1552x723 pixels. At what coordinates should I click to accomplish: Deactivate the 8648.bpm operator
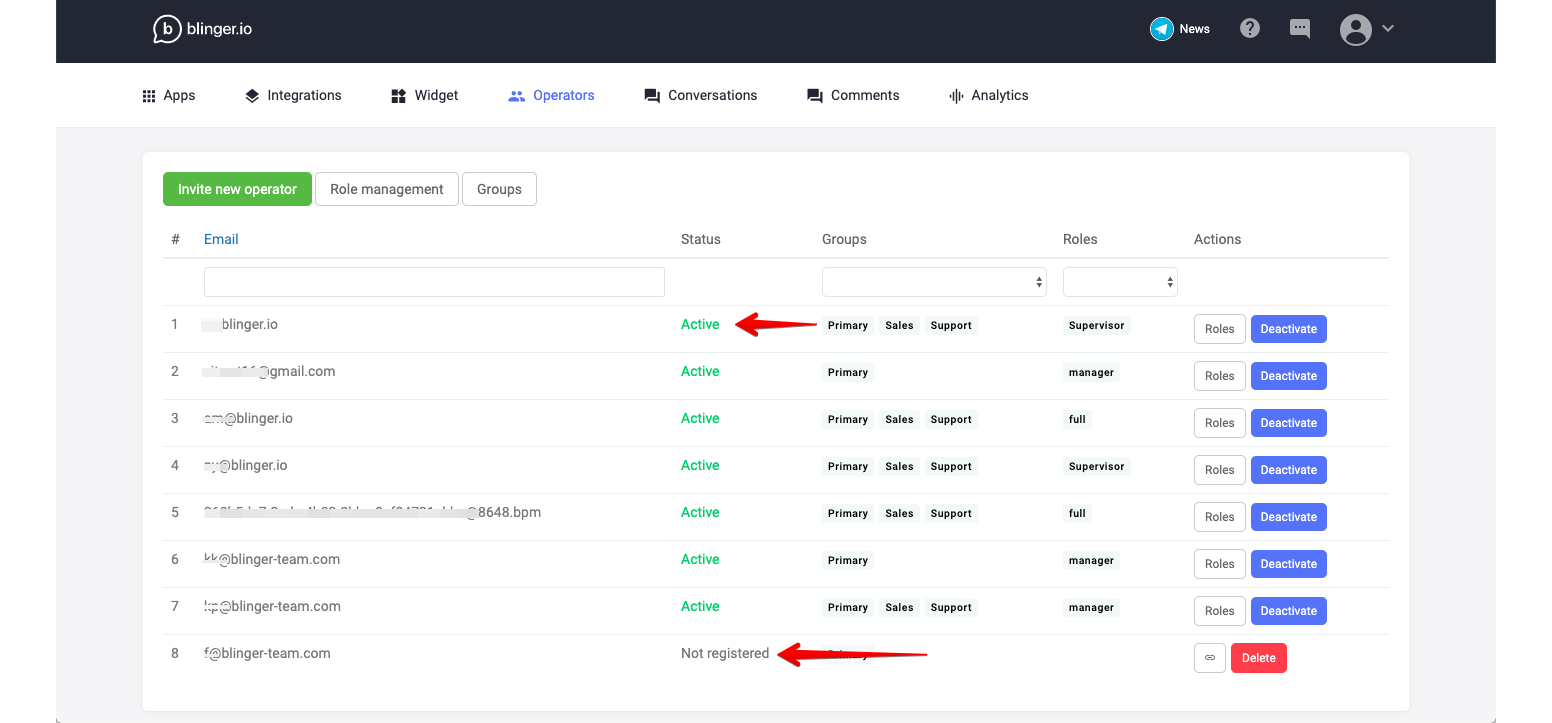click(1289, 517)
